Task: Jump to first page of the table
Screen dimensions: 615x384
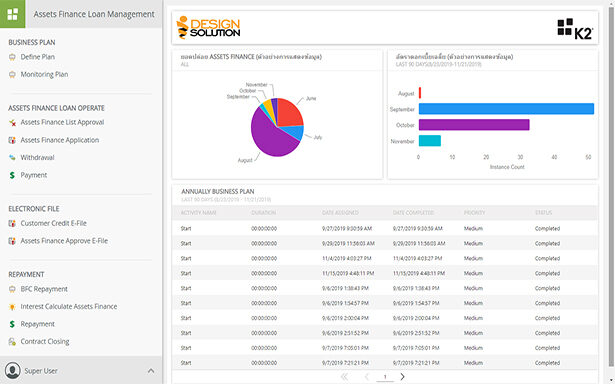Action: pyautogui.click(x=345, y=377)
